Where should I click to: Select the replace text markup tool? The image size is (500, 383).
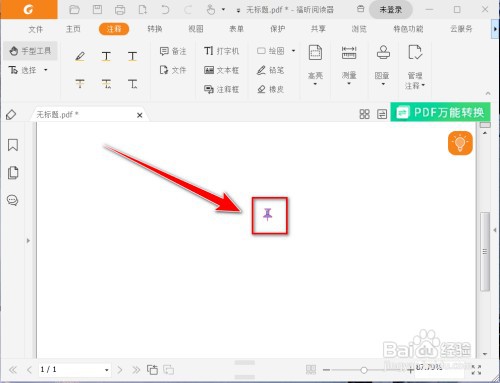pos(106,83)
